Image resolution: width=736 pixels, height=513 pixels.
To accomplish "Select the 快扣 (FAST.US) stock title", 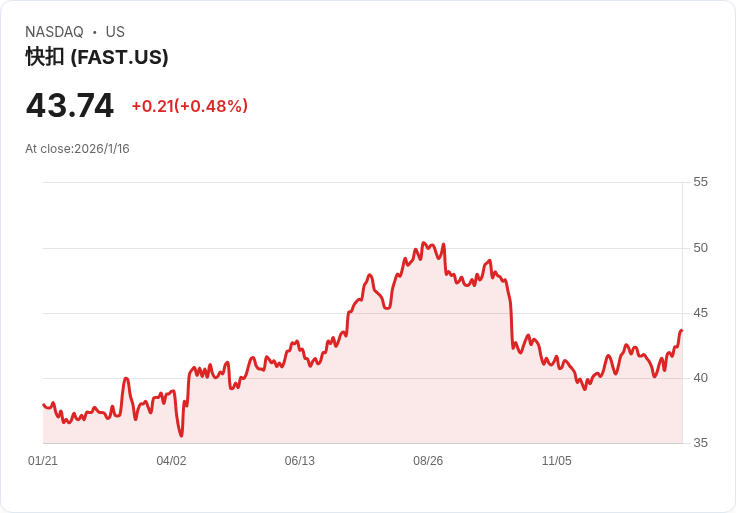I will (97, 57).
